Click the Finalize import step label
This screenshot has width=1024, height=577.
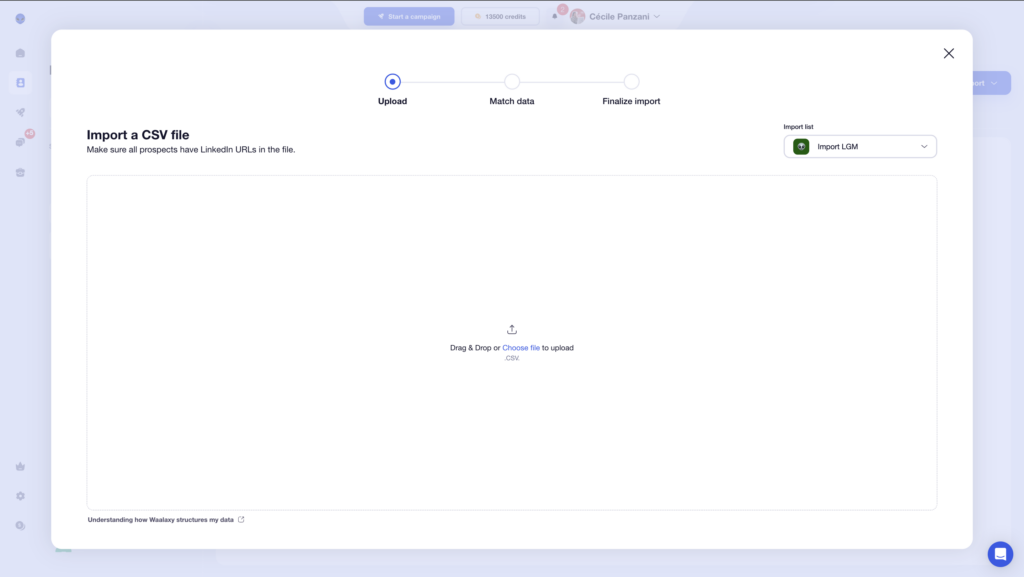(631, 101)
